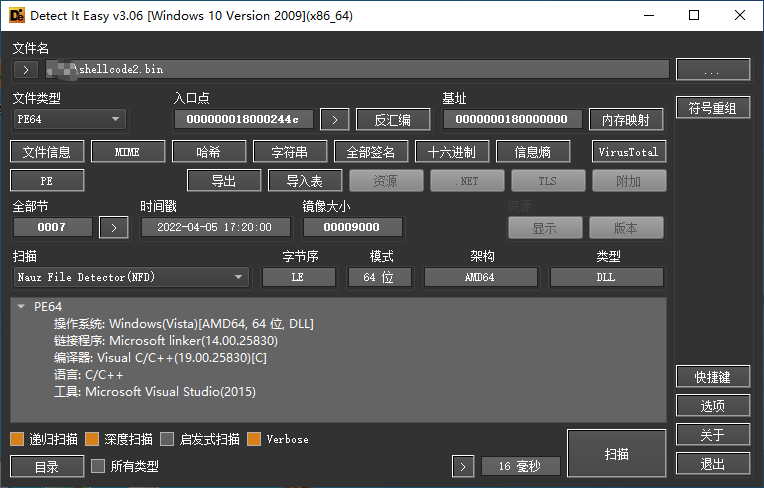This screenshot has height=488, width=764.
Task: Select the 语言: C/C++ result row
Action: coord(89,375)
